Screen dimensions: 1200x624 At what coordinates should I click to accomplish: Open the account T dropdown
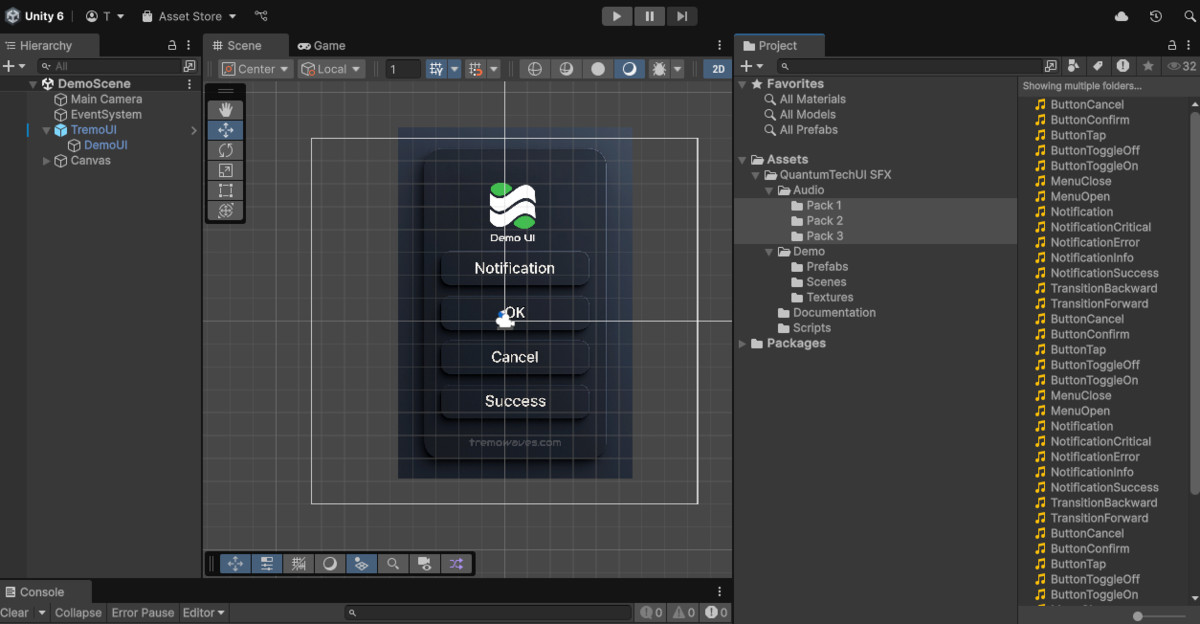coord(105,16)
